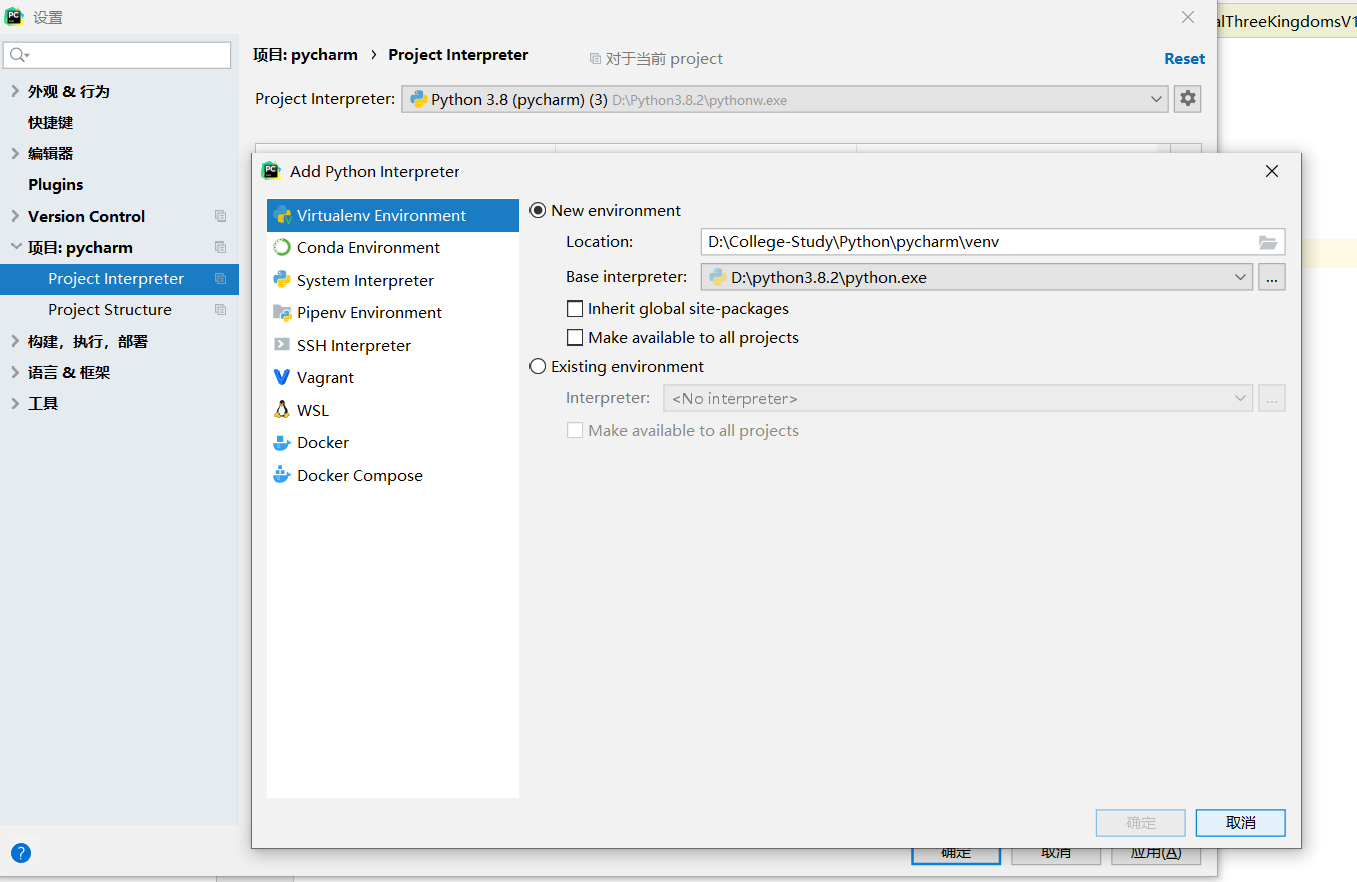This screenshot has height=882, width=1357.
Task: Click the interpreter settings gear icon
Action: [x=1187, y=98]
